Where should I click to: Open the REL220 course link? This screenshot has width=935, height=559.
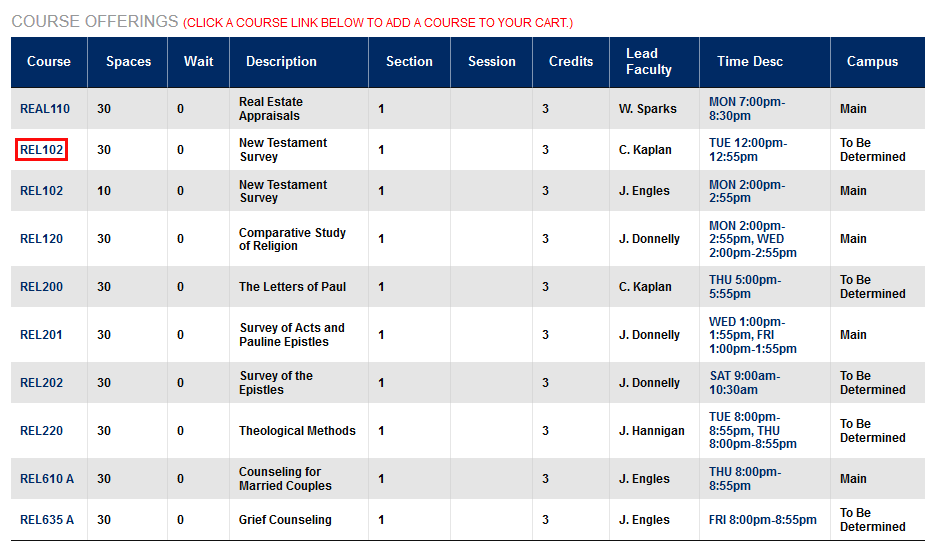pyautogui.click(x=41, y=431)
